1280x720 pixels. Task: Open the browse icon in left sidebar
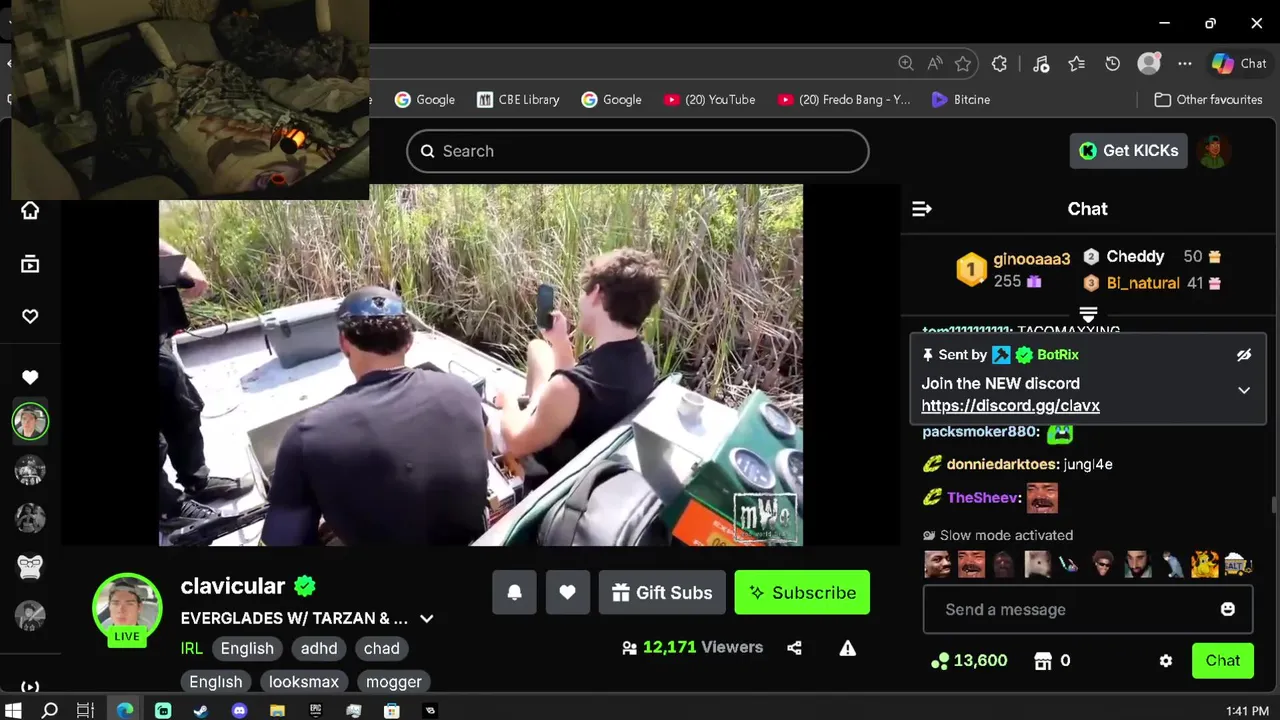(x=30, y=264)
